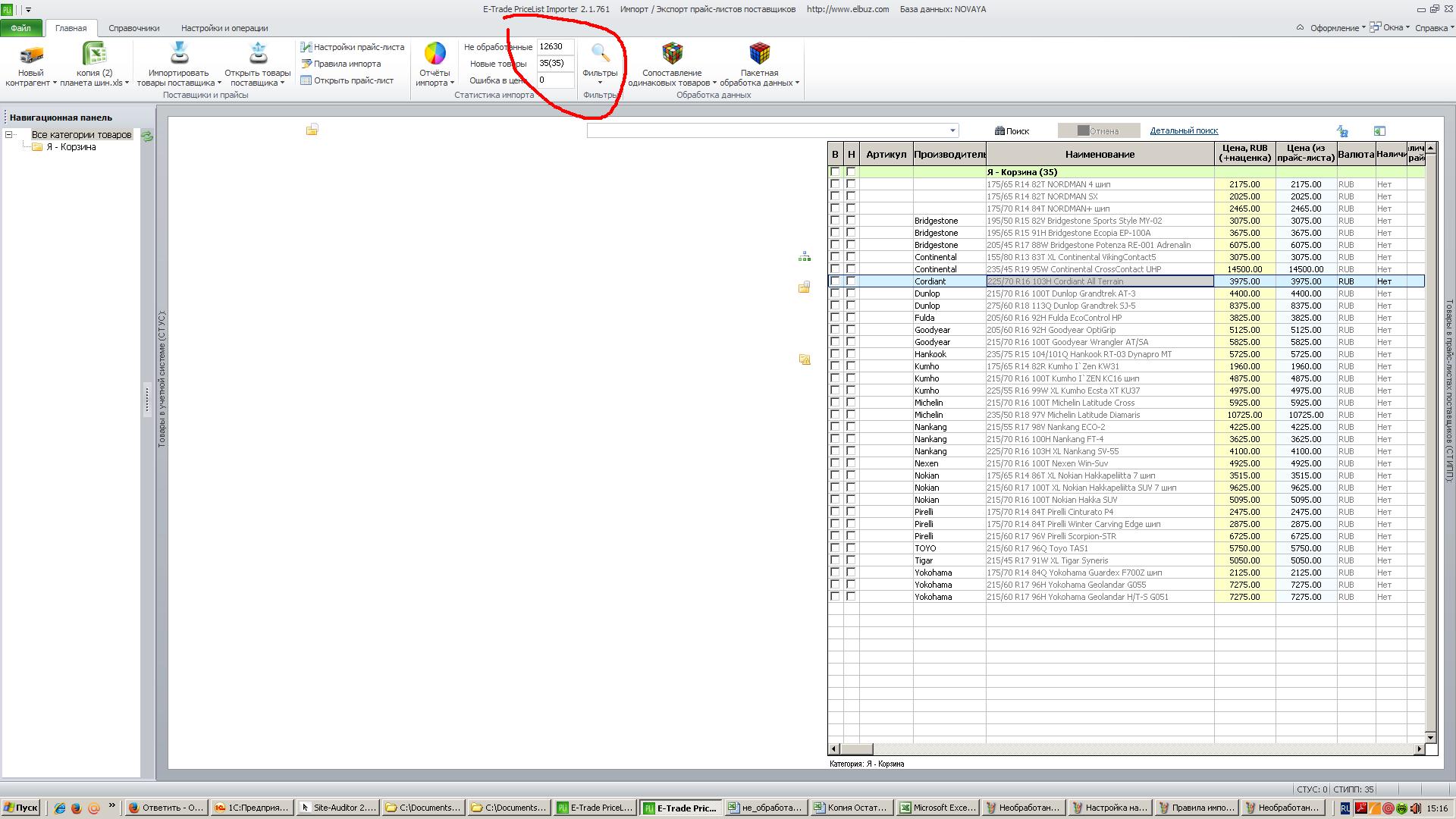The width and height of the screenshot is (1456, 819).
Task: Click the Фильтры magnifier icon
Action: pos(600,53)
